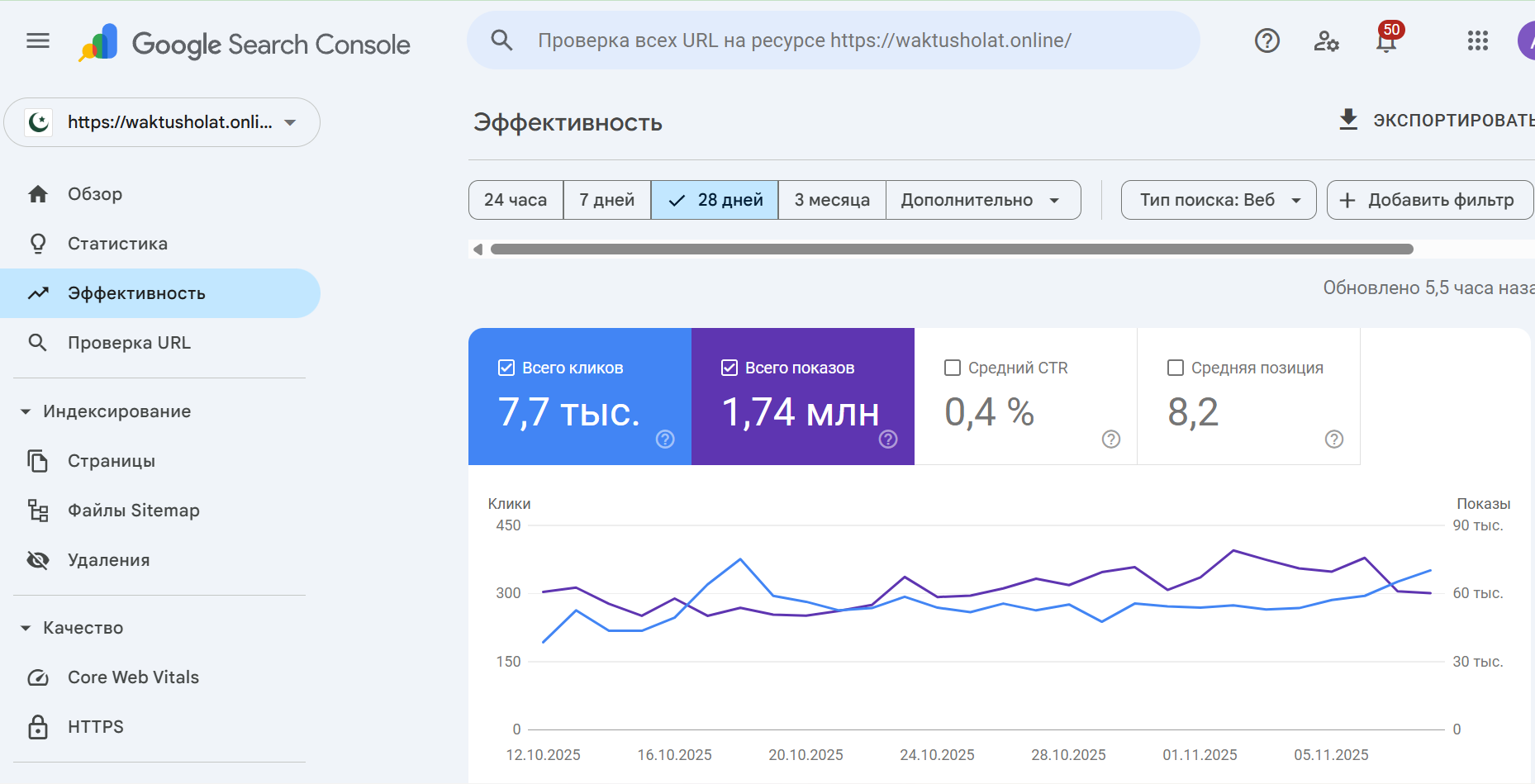The image size is (1535, 784).
Task: Click the magnifier icon next to Проверка URL
Action: click(x=37, y=342)
